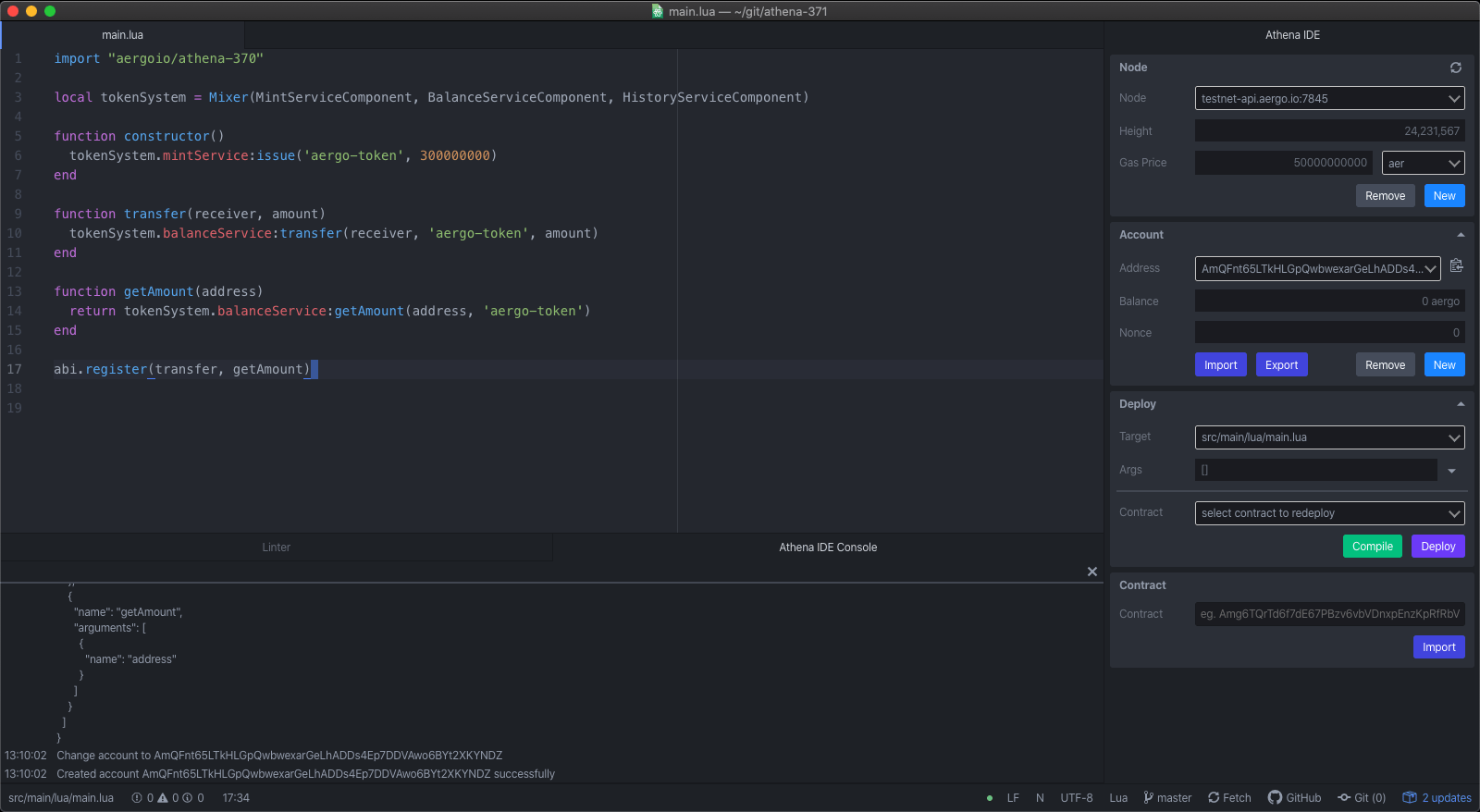Focus the Contract address input field
The height and width of the screenshot is (812, 1480).
coord(1329,614)
